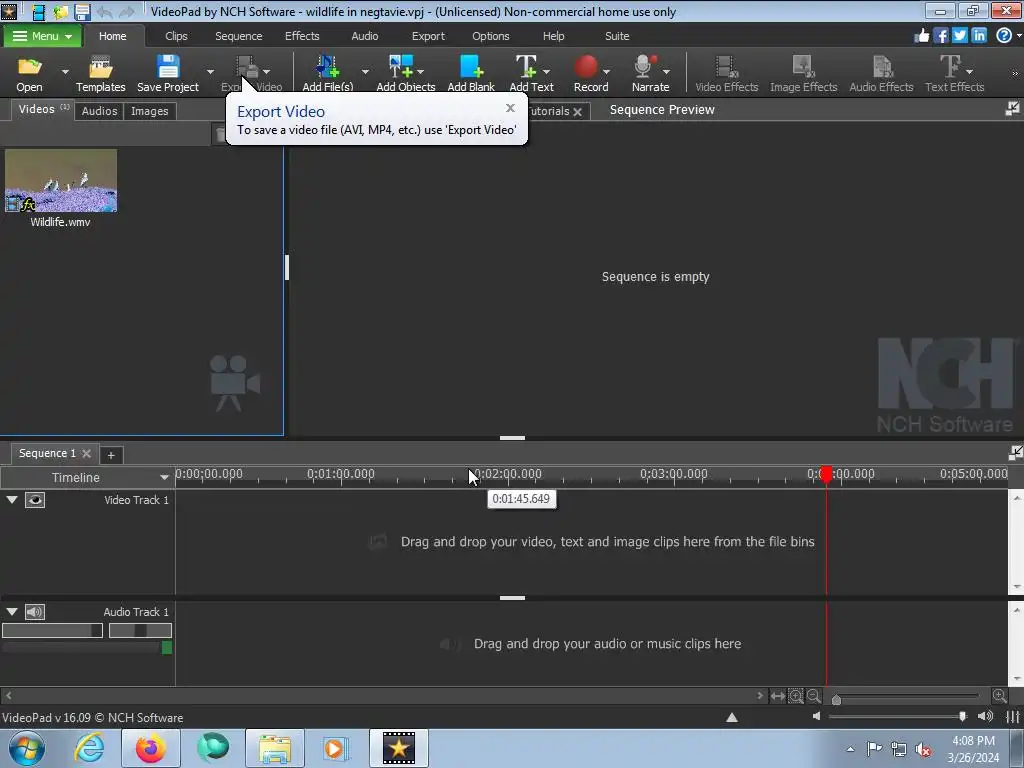This screenshot has height=768, width=1024.
Task: Pop out the Sequence Preview panel
Action: click(x=1012, y=109)
